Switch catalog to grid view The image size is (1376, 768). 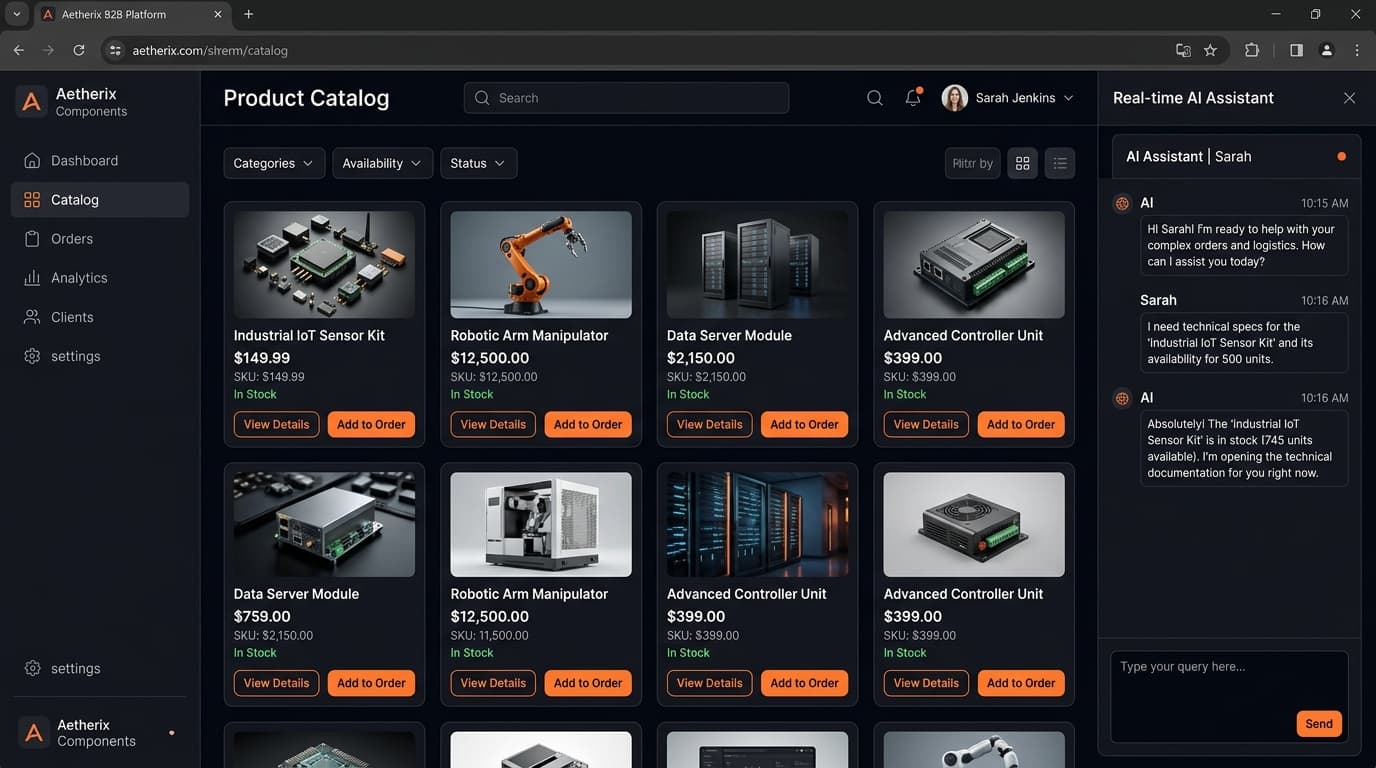point(1022,163)
